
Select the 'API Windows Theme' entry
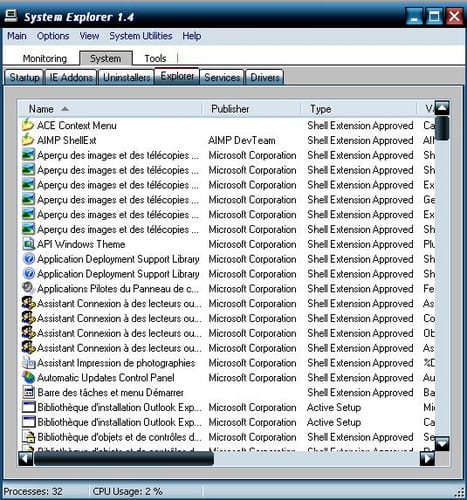point(81,244)
